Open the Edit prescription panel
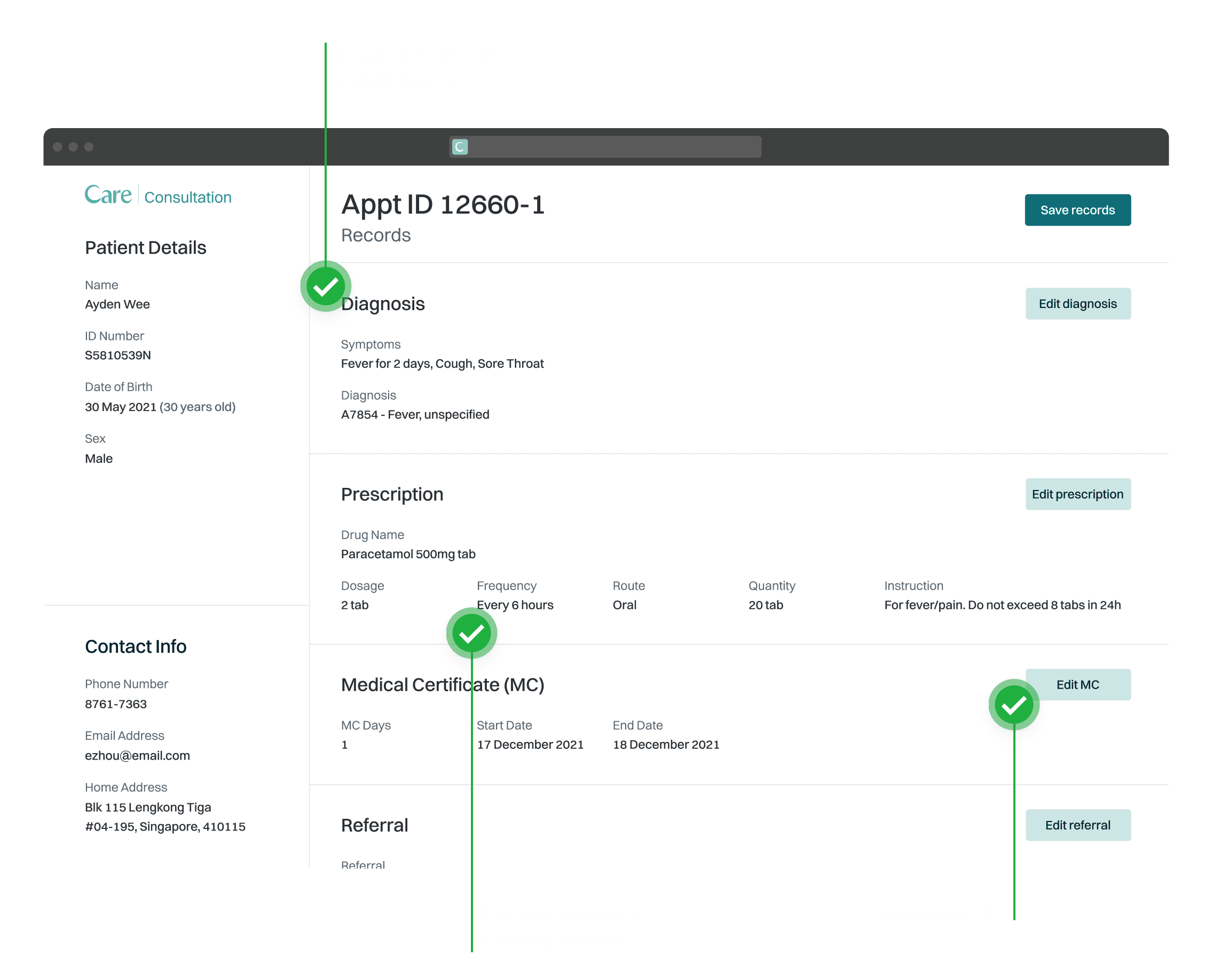 click(x=1077, y=494)
